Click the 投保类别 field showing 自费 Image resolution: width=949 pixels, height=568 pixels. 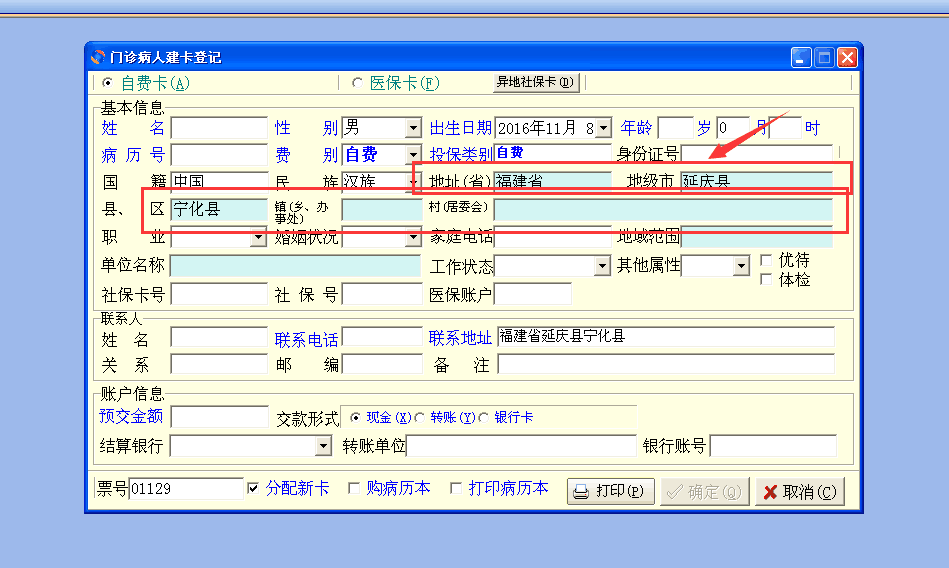point(553,153)
